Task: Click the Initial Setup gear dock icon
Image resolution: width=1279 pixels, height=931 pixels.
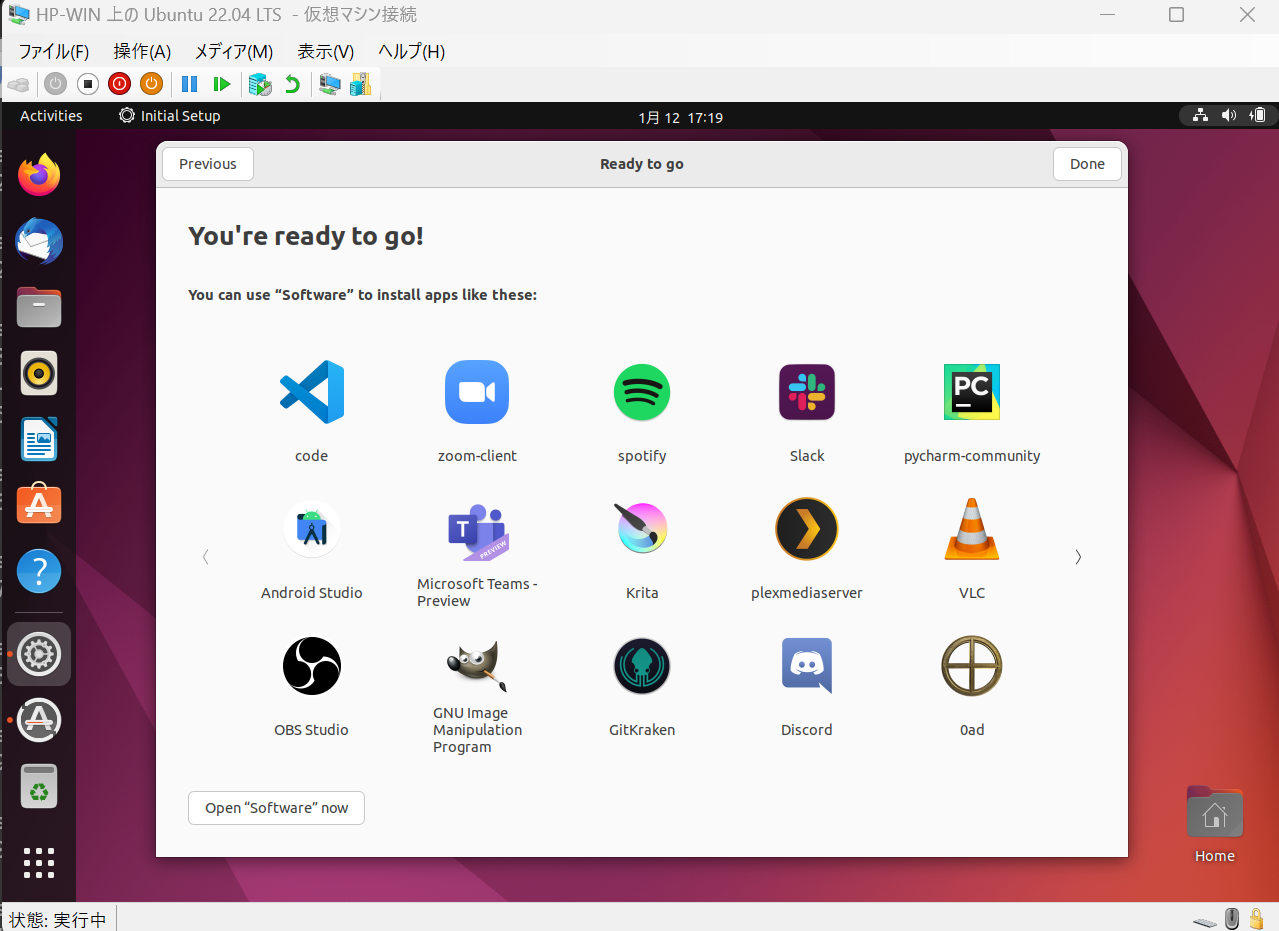Action: tap(39, 654)
